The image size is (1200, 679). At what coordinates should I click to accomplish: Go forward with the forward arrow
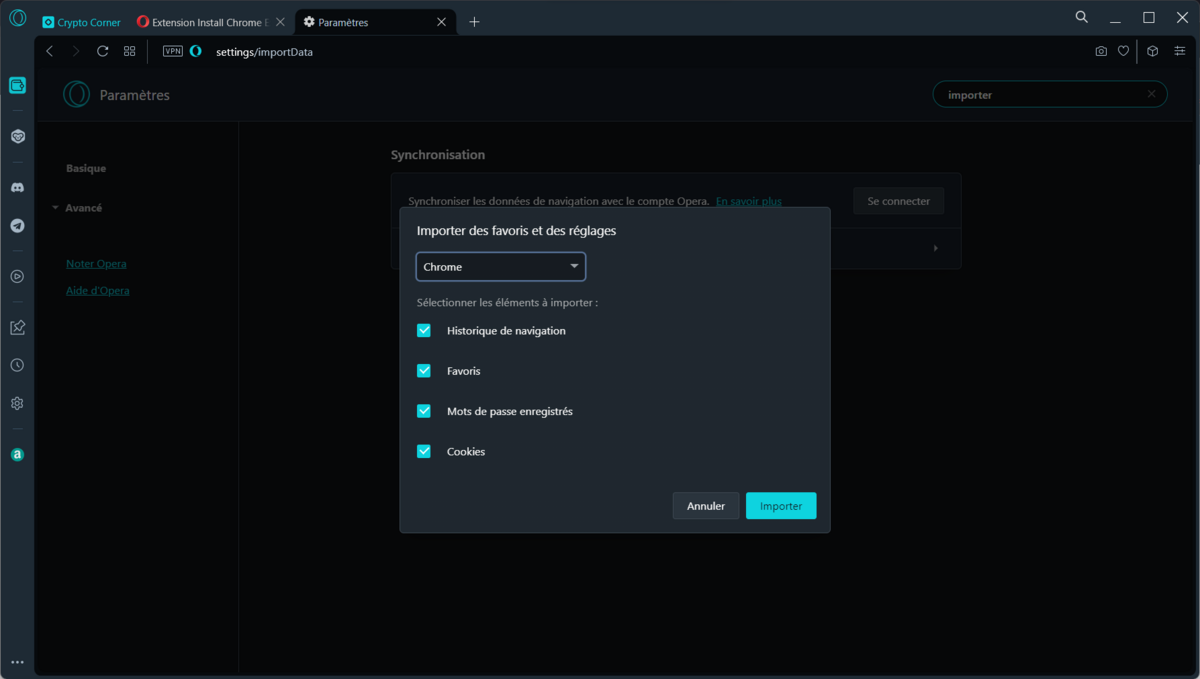point(76,51)
